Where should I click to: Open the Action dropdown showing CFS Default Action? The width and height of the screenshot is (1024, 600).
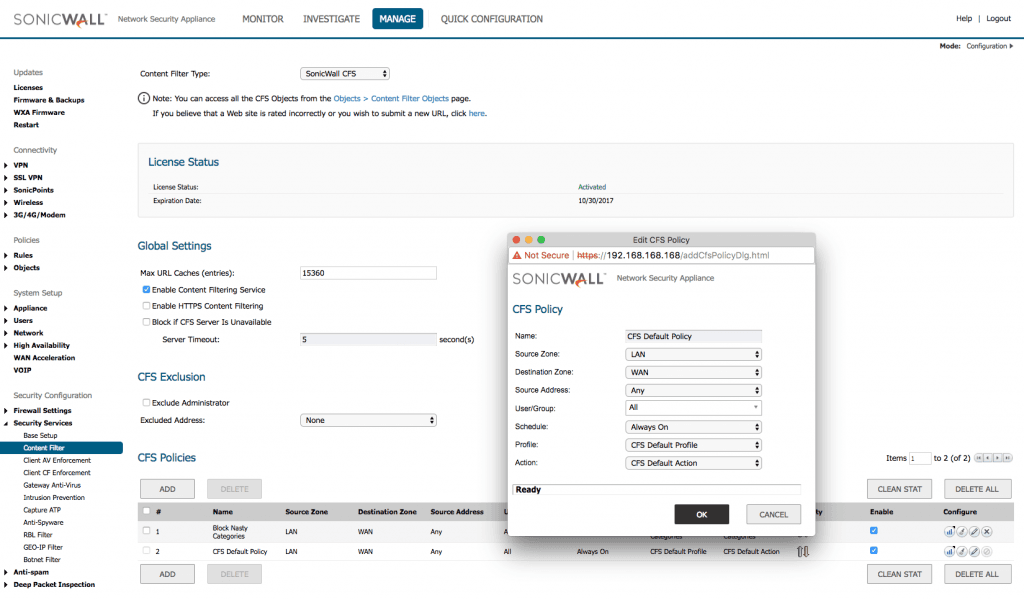tap(694, 463)
